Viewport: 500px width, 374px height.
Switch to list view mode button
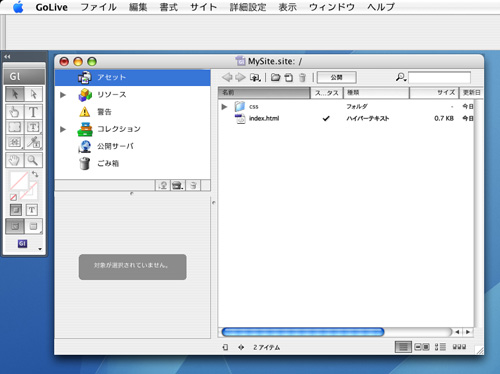point(403,347)
